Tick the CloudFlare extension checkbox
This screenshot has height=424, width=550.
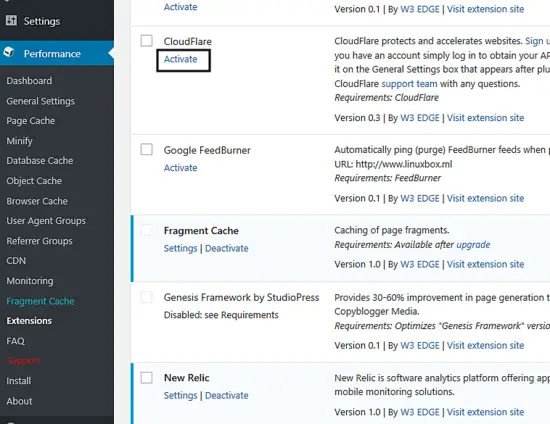(147, 41)
